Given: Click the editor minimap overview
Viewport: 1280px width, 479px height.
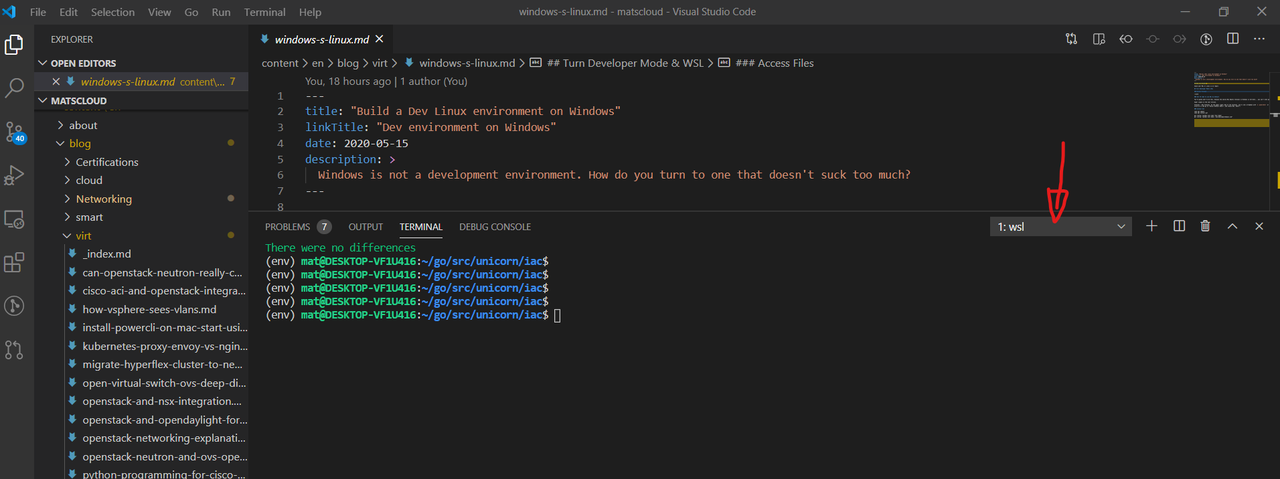Looking at the screenshot, I should pos(1231,100).
